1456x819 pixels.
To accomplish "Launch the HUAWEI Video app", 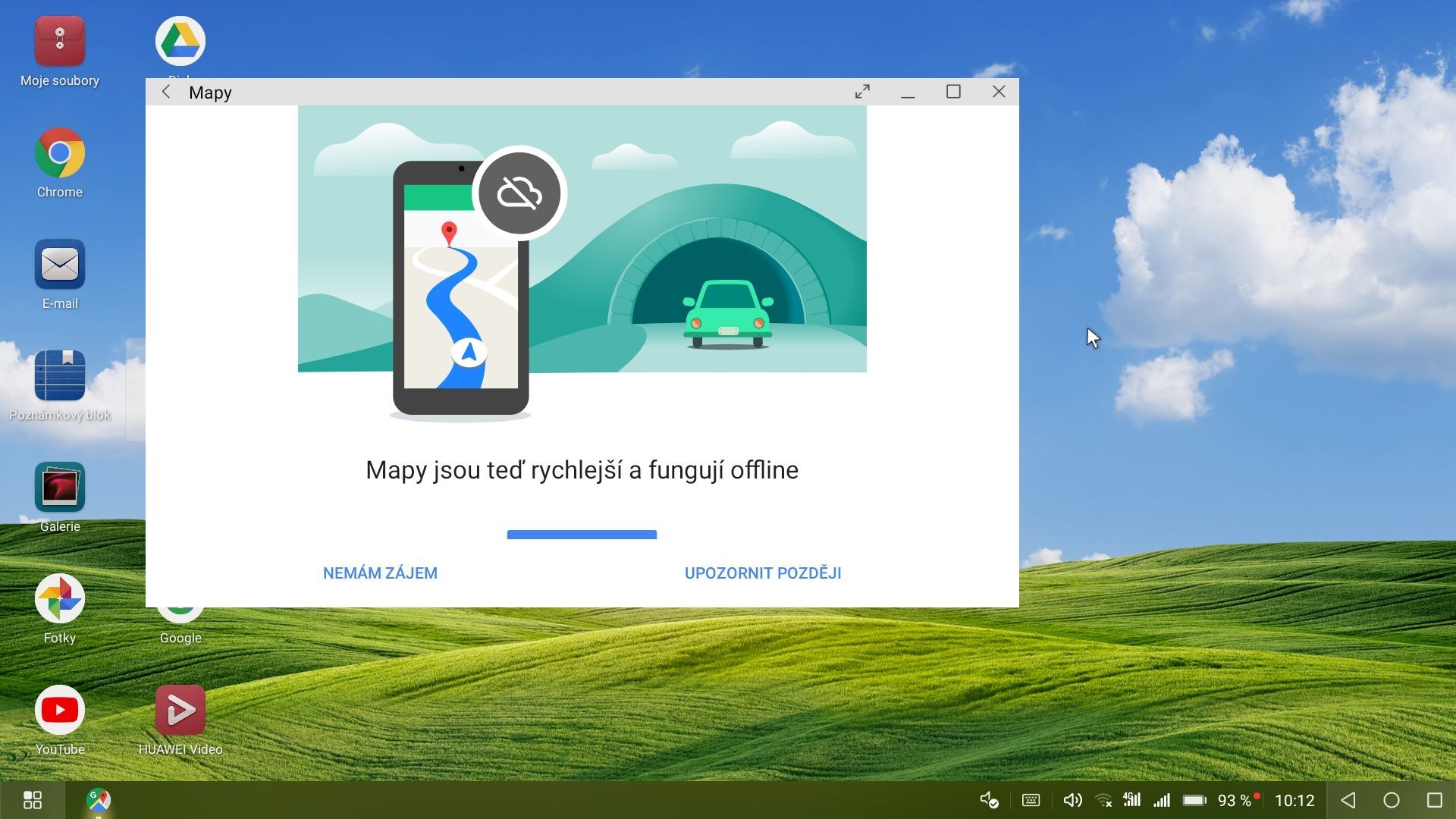I will point(180,711).
